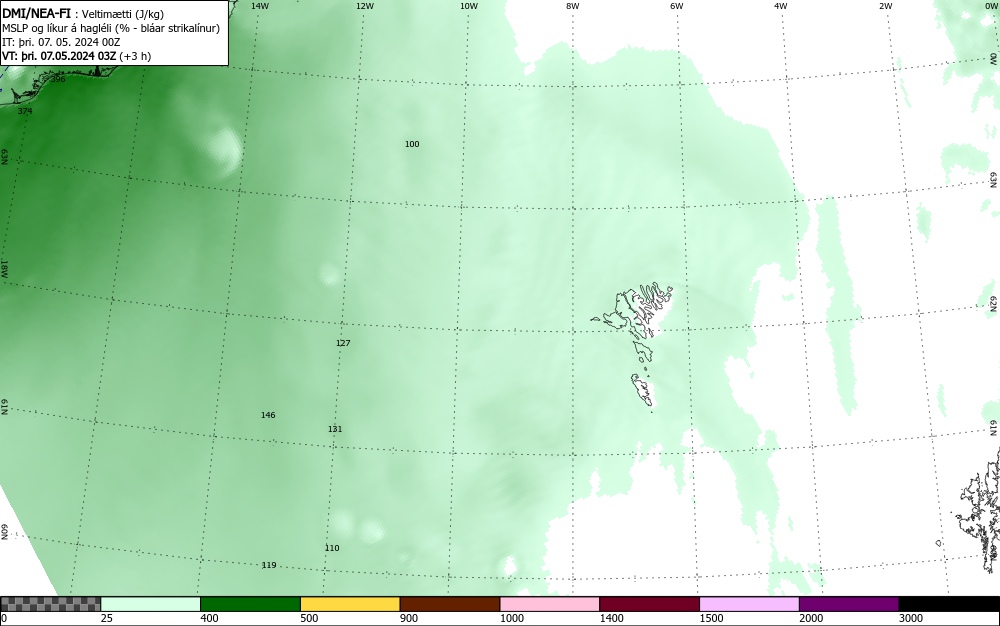Image resolution: width=1000 pixels, height=626 pixels.
Task: Click the southernmost Faroe island outline
Action: pos(643,390)
